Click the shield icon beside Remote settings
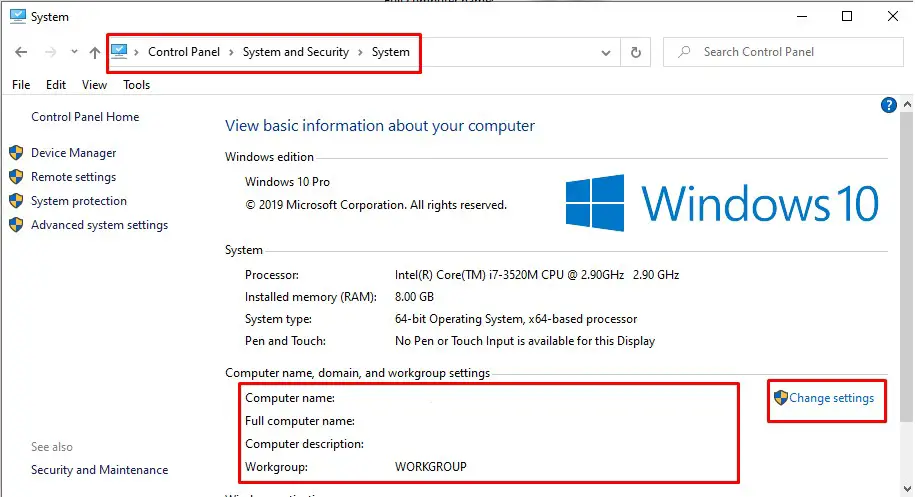 [x=16, y=177]
